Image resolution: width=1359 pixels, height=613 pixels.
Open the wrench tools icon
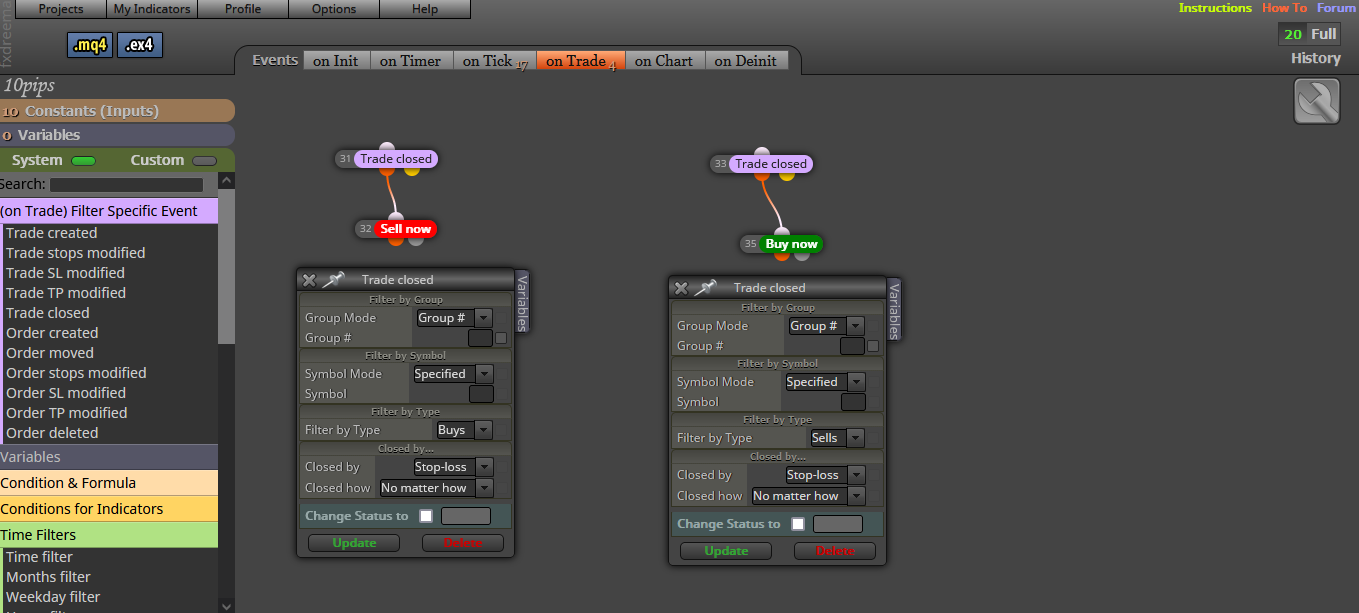(x=1316, y=101)
